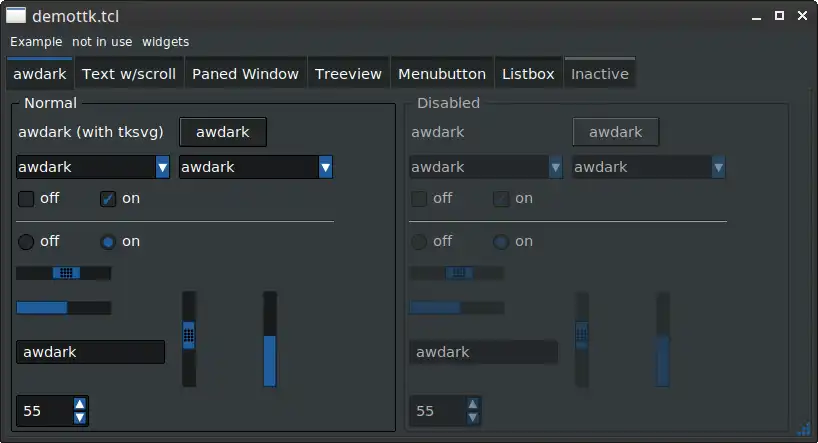Close the demottk.tcl window
The image size is (818, 443).
pos(802,16)
